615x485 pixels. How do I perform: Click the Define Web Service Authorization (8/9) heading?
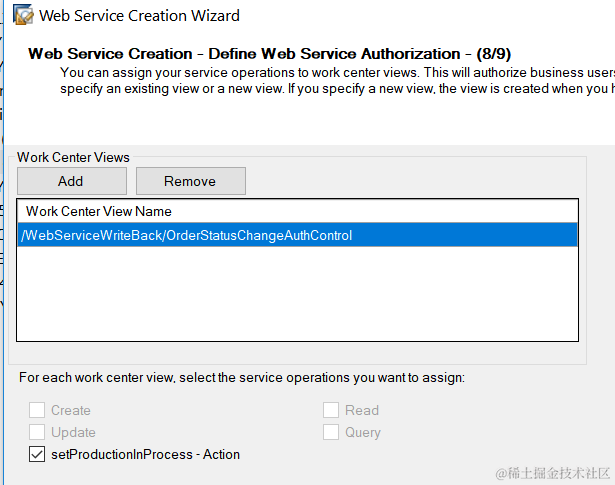coord(269,54)
